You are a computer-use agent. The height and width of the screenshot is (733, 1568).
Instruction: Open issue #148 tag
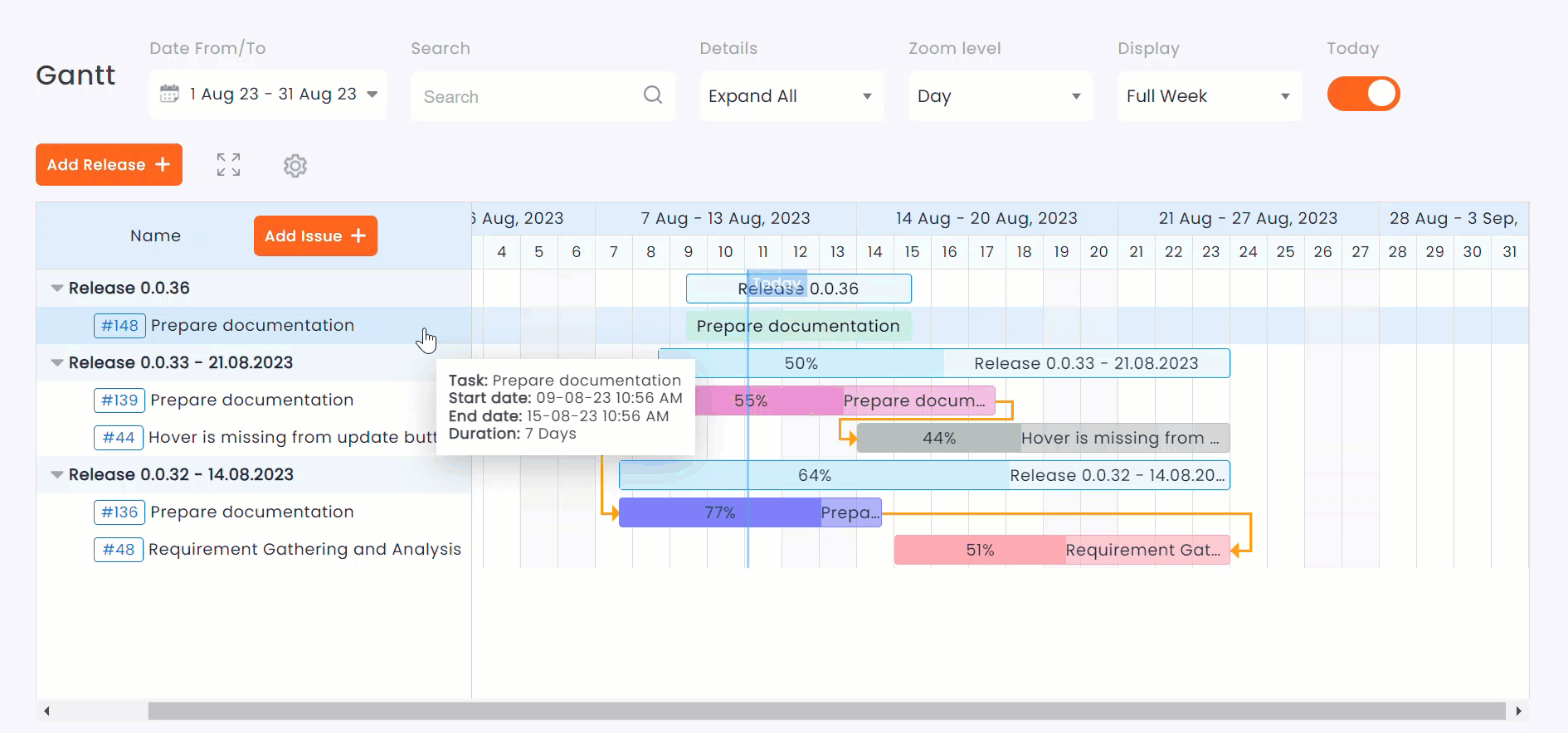coord(119,326)
